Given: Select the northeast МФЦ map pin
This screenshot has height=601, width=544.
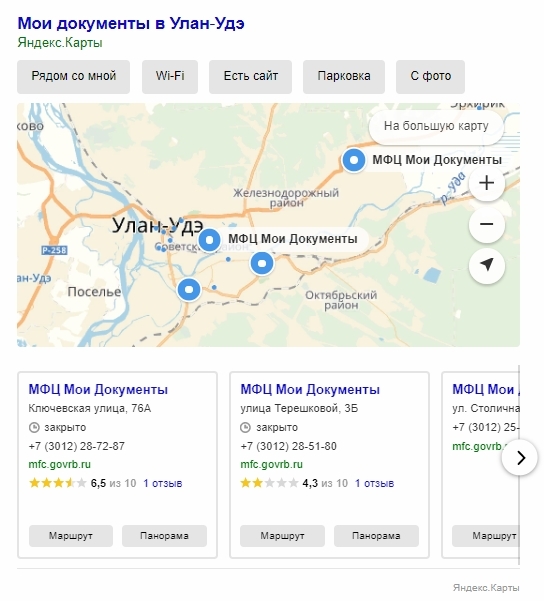Looking at the screenshot, I should tap(353, 160).
